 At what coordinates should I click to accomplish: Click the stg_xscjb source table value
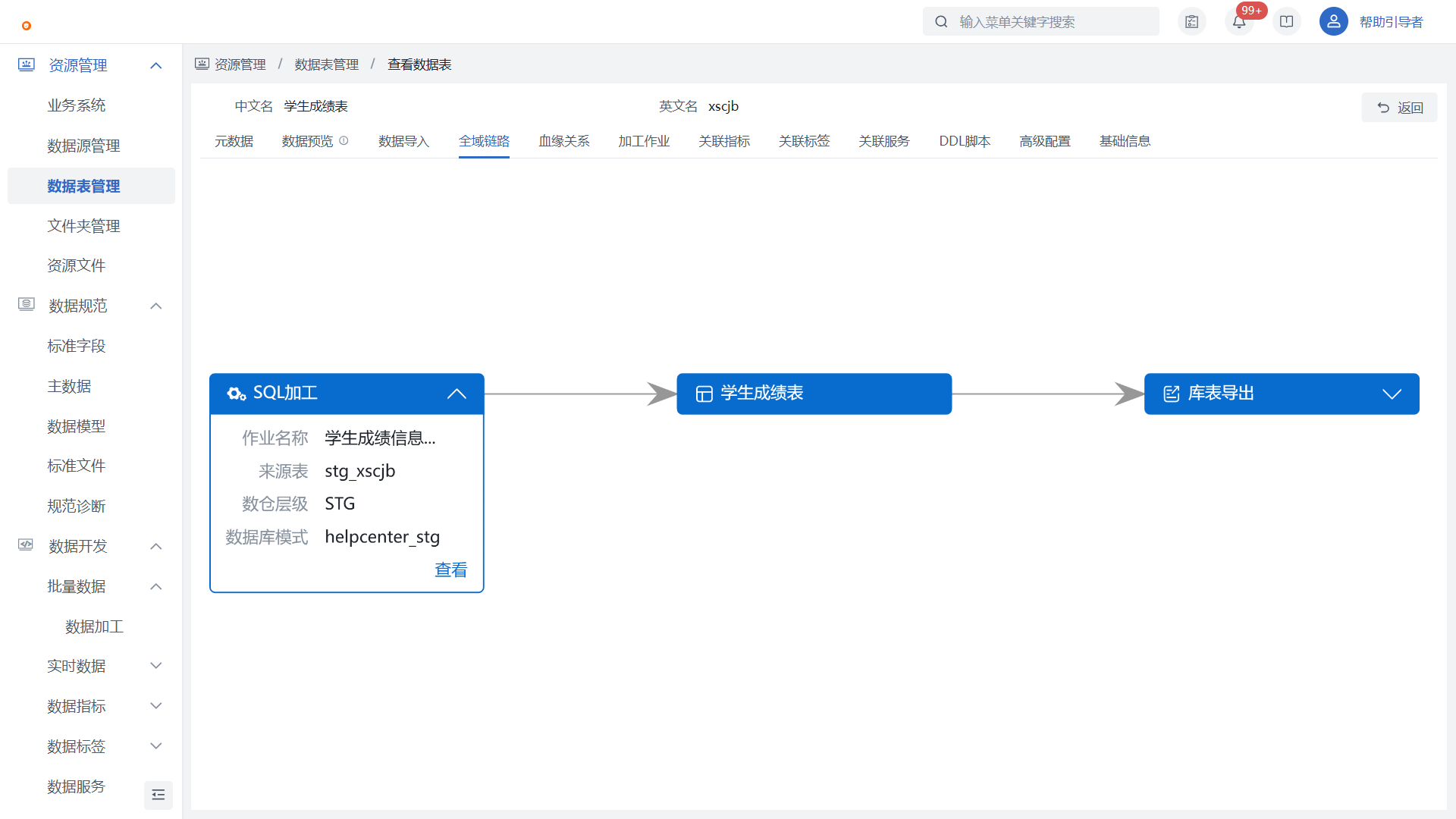(x=360, y=471)
